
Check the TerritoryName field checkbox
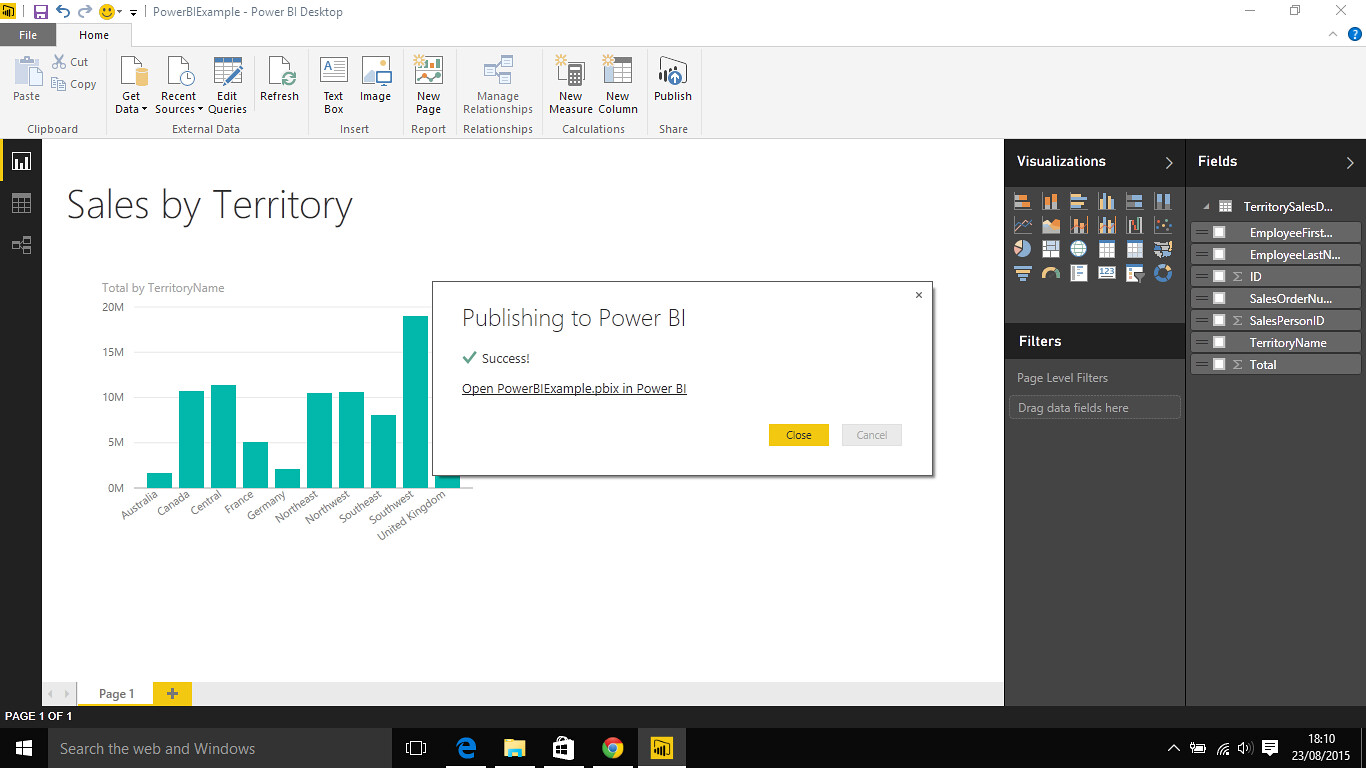(x=1219, y=342)
